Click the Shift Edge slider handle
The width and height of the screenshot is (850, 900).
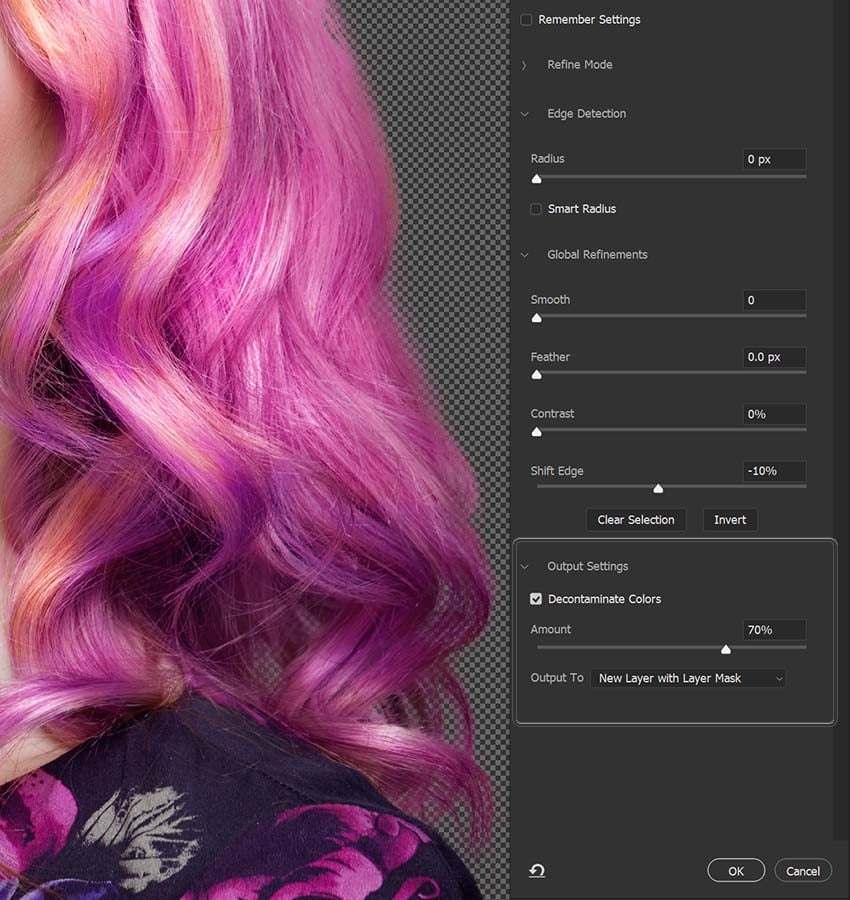pyautogui.click(x=658, y=489)
